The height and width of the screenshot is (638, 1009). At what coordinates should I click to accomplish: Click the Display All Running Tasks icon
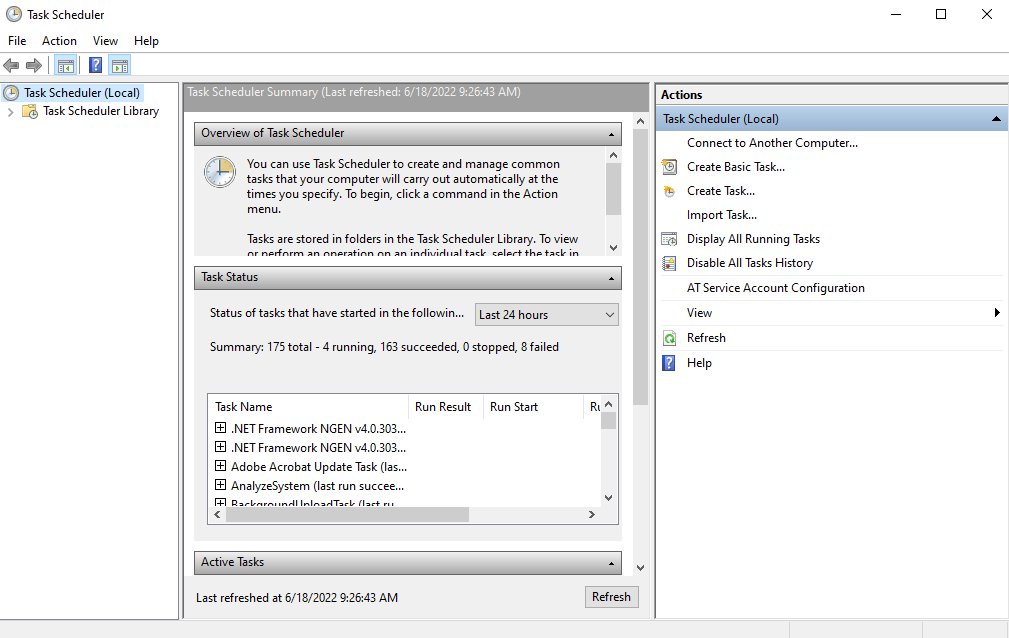pos(669,239)
